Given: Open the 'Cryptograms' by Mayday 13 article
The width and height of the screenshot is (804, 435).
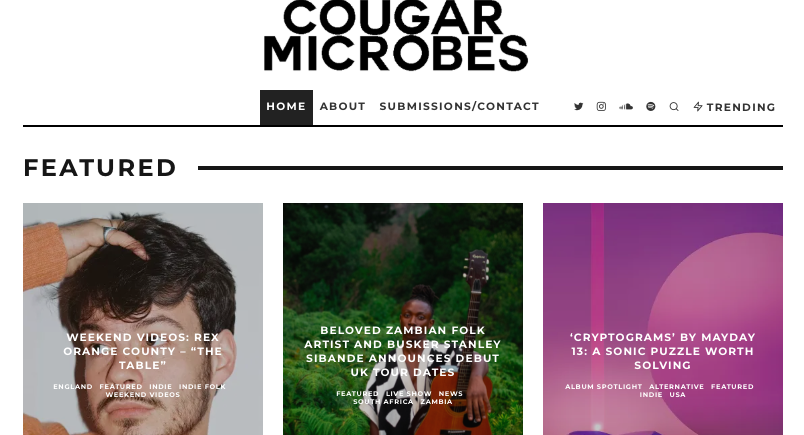Looking at the screenshot, I should coord(662,351).
